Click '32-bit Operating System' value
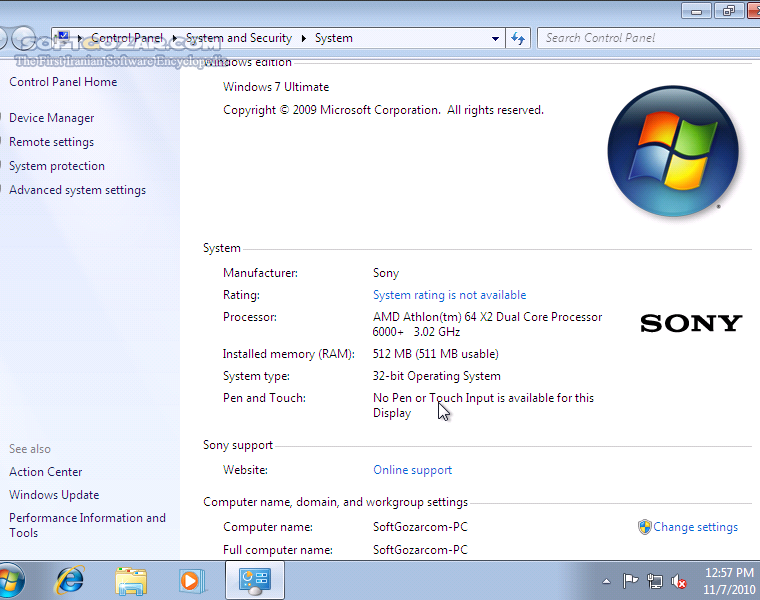Viewport: 760px width, 600px height. 436,376
